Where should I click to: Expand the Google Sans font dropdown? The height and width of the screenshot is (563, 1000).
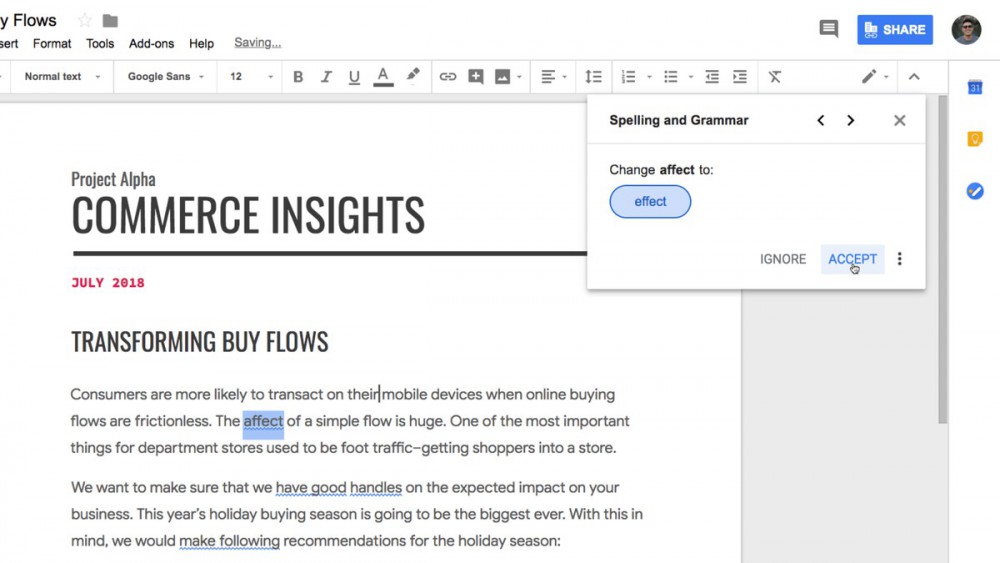[x=165, y=77]
